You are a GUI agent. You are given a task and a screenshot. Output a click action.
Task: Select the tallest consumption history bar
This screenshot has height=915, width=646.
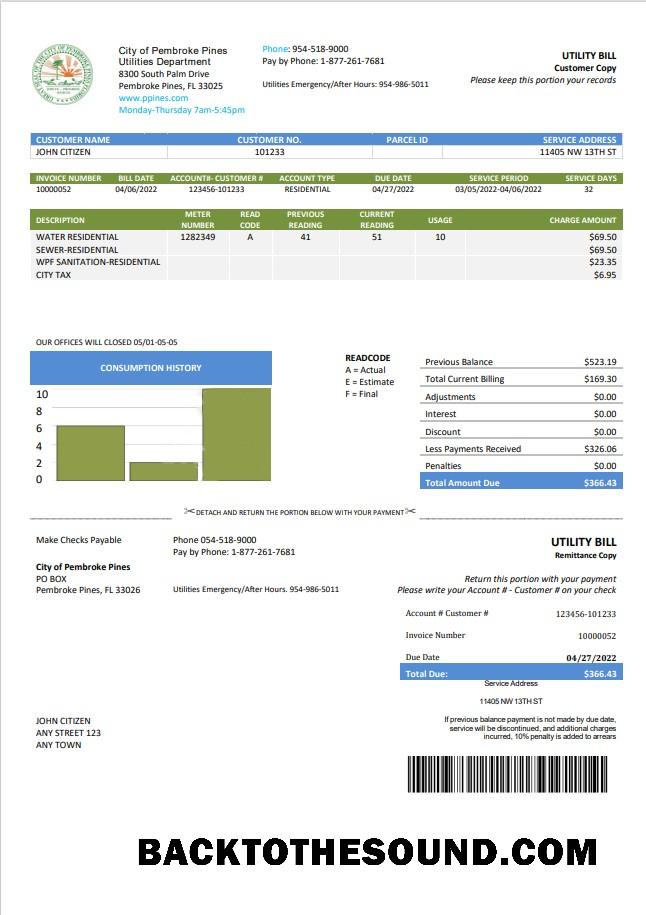[236, 434]
